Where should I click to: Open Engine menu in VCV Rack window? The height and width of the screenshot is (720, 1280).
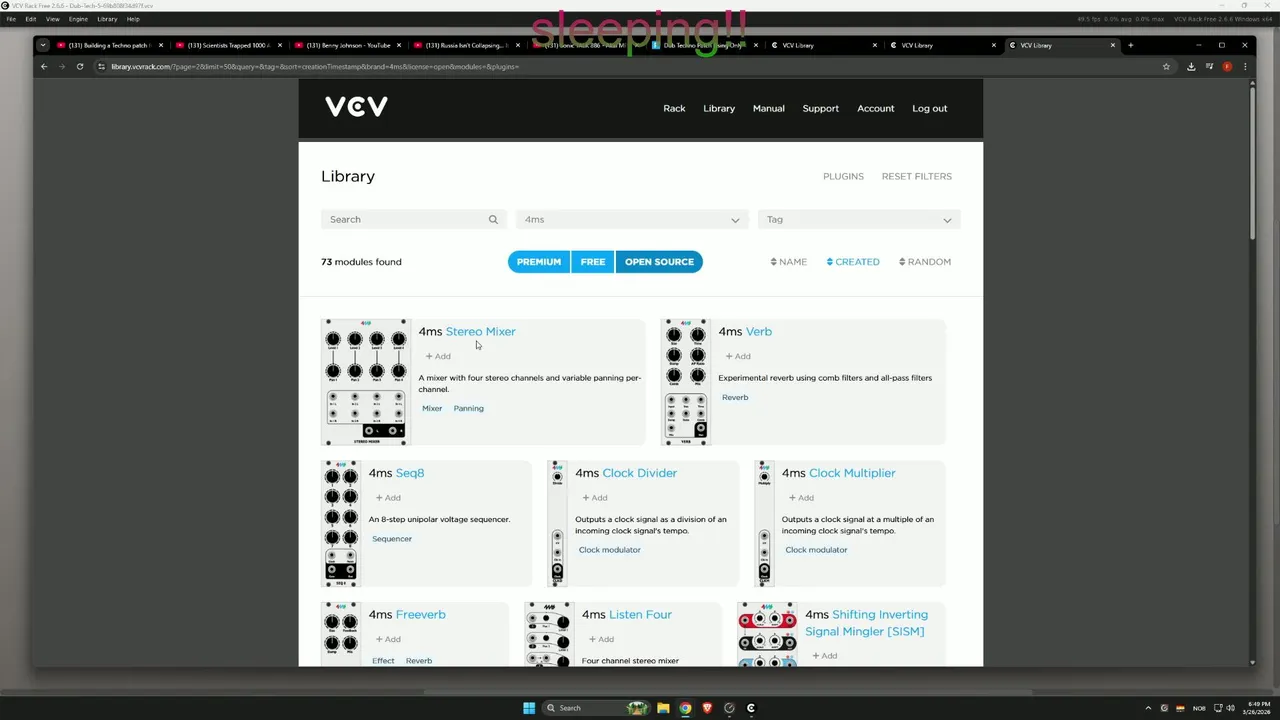tap(78, 19)
